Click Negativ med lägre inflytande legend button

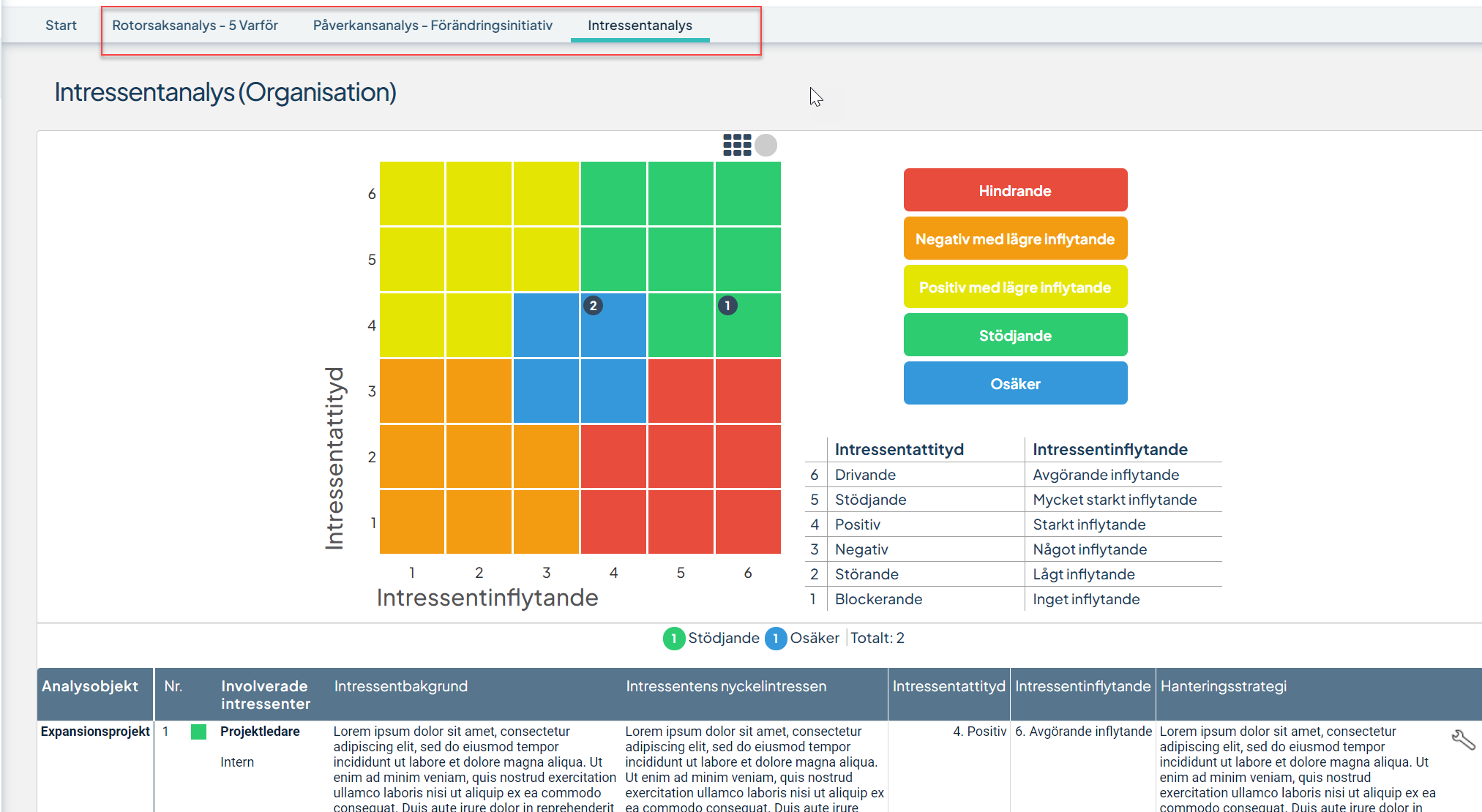click(x=1015, y=238)
